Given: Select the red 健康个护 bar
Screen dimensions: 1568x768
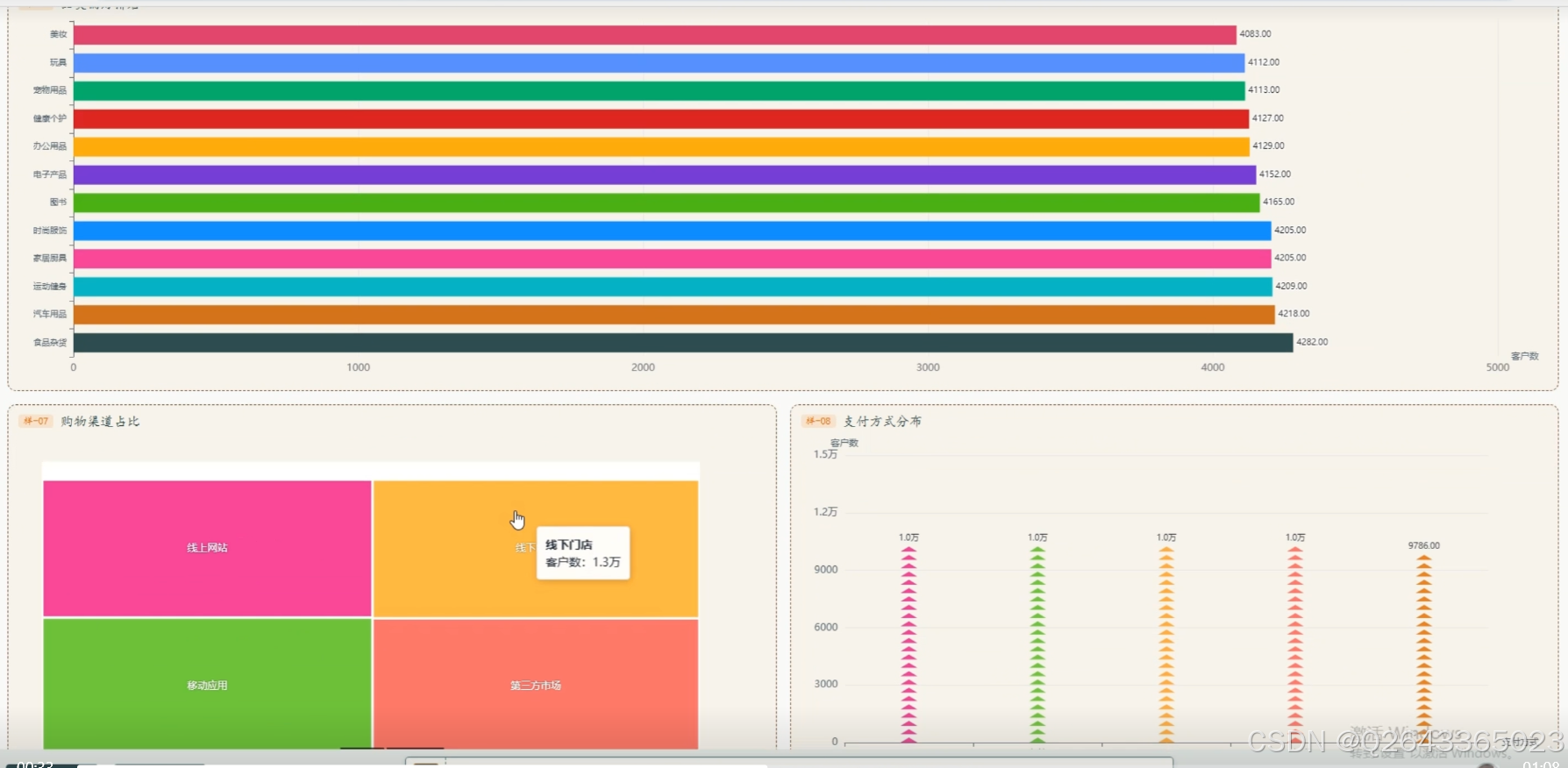Looking at the screenshot, I should click(x=661, y=118).
